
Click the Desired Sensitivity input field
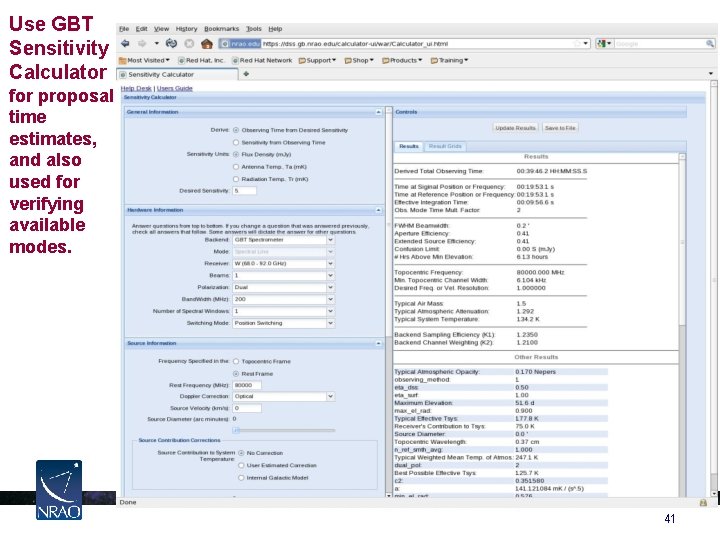click(244, 191)
